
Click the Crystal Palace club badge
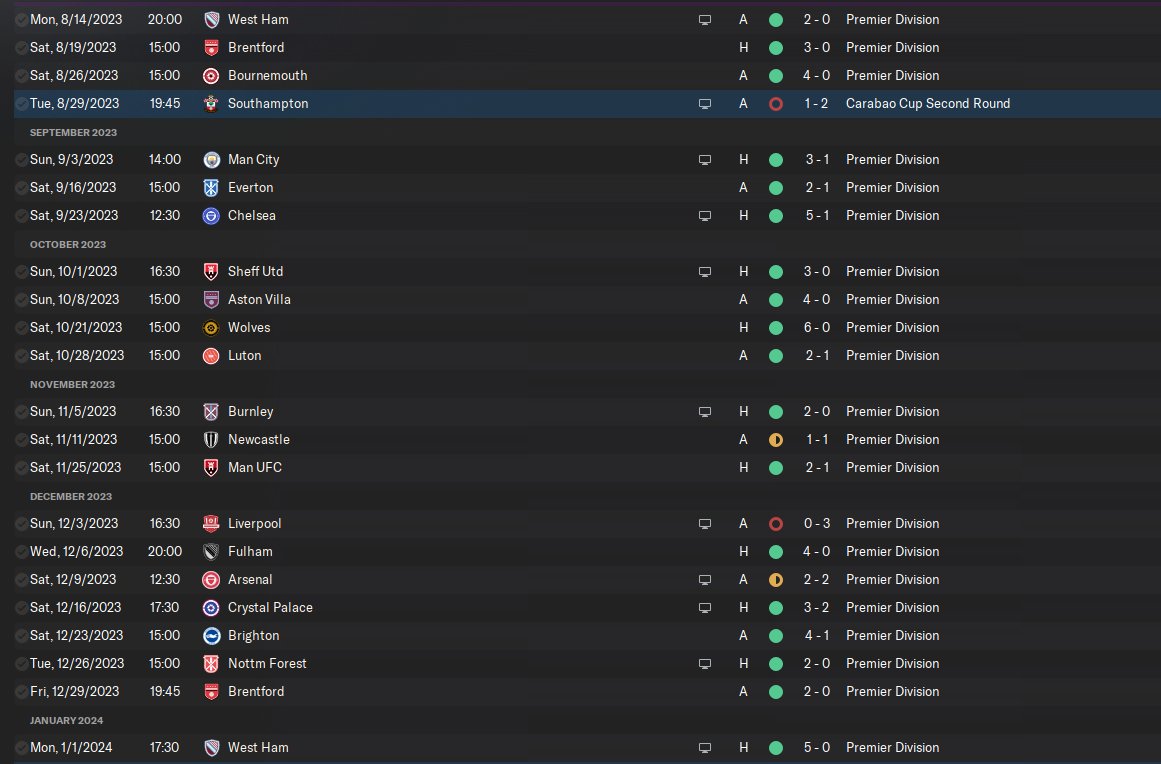[x=211, y=607]
